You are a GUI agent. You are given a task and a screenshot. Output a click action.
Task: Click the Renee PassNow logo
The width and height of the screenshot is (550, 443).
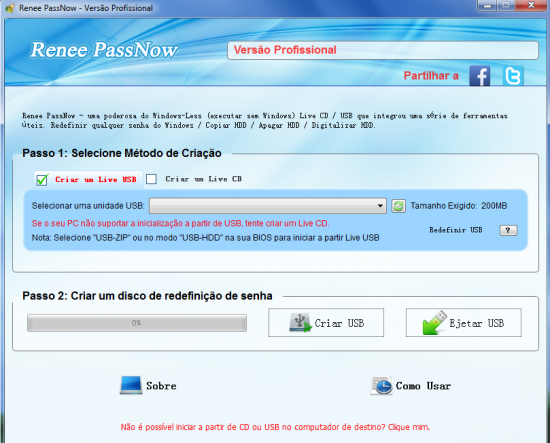point(104,49)
